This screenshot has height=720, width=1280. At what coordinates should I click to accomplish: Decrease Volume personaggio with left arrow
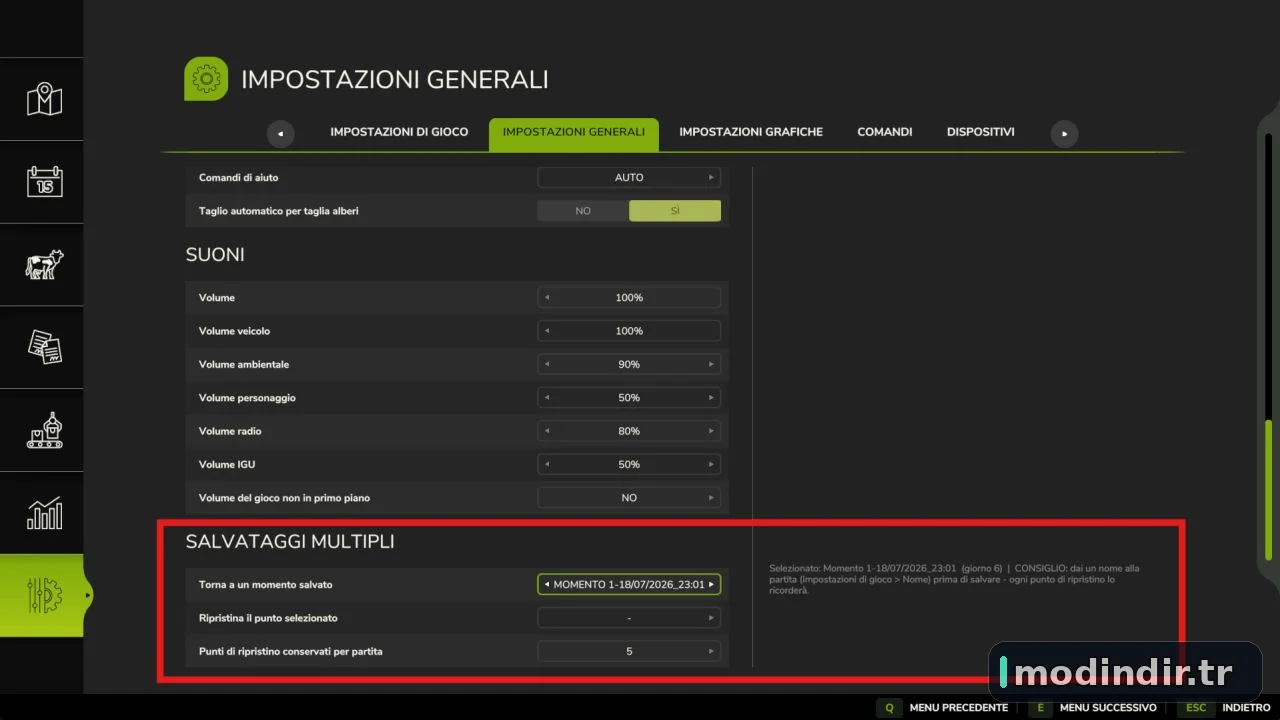pyautogui.click(x=547, y=398)
